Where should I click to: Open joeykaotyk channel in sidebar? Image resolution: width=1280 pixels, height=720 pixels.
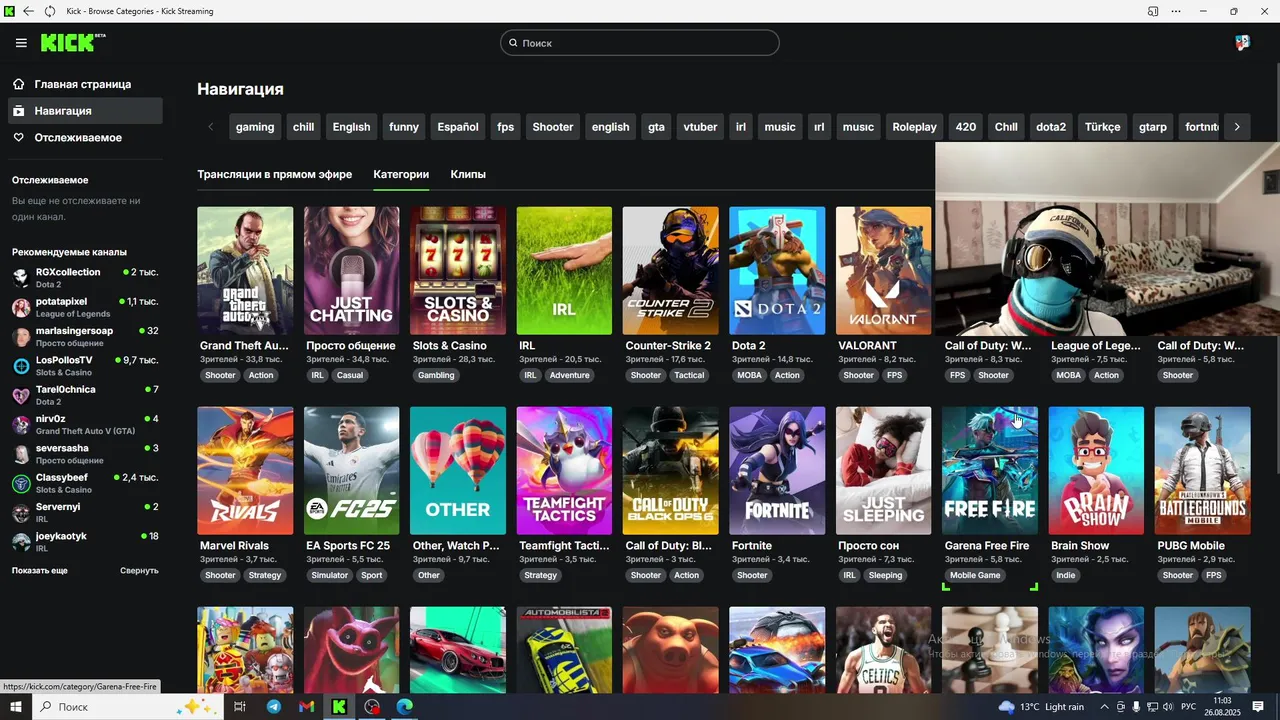[x=85, y=542]
